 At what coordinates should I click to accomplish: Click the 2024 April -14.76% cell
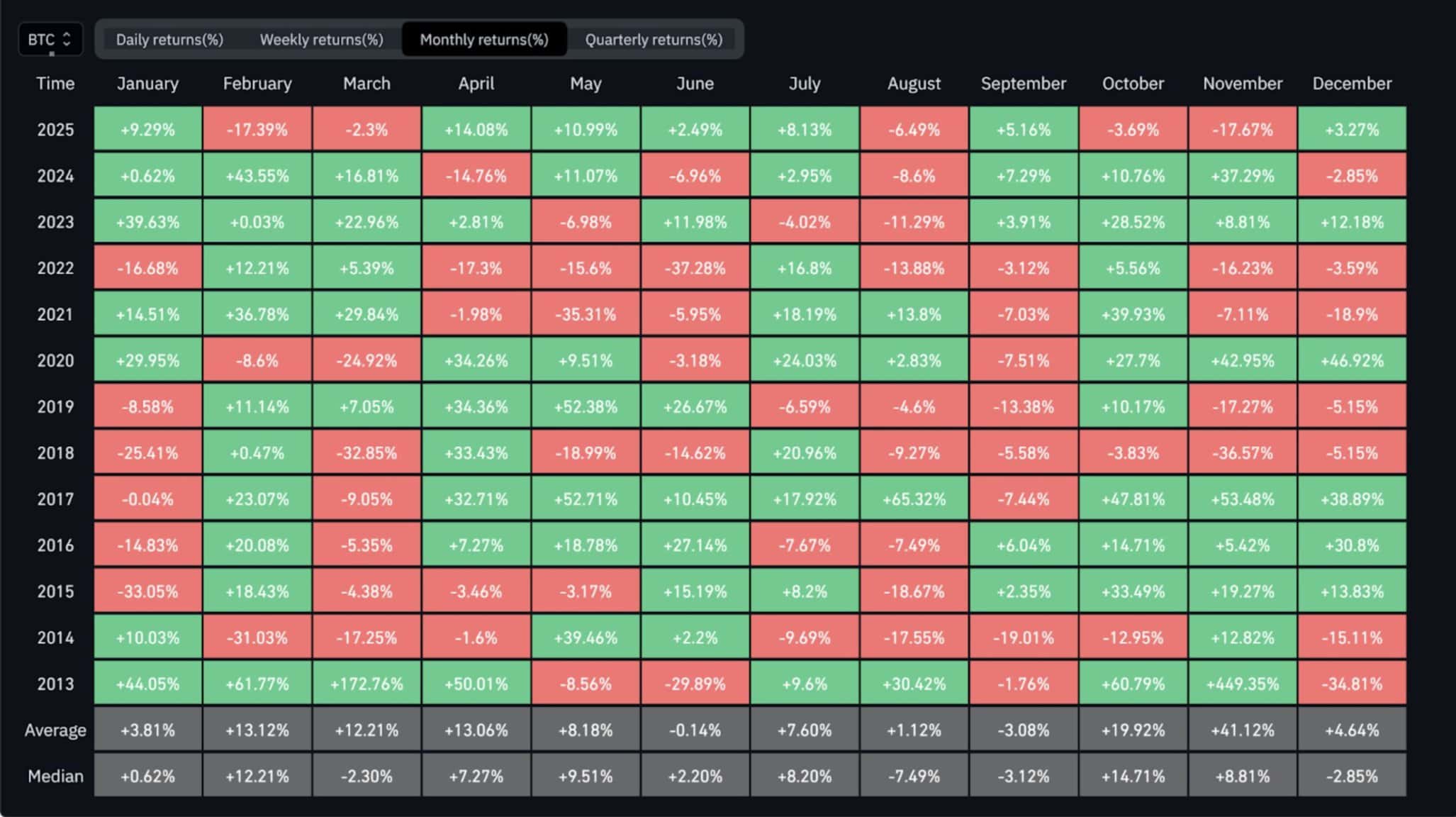click(476, 176)
